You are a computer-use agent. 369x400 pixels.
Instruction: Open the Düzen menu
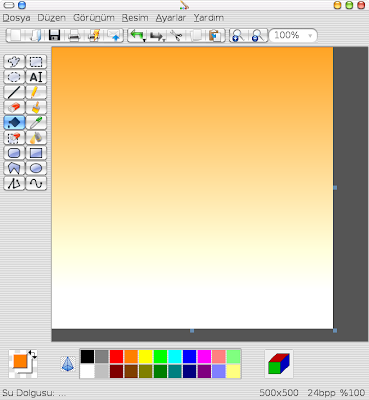tap(51, 18)
